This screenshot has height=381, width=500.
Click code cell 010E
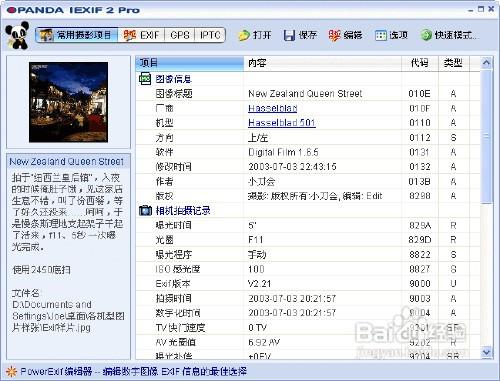tap(420, 94)
